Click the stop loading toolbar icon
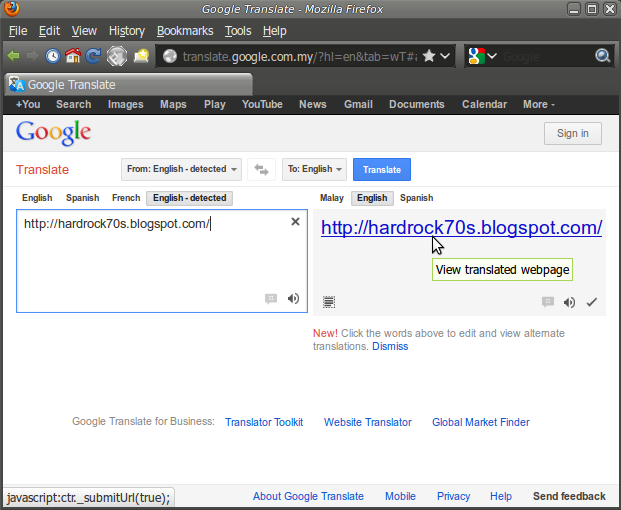 [x=117, y=56]
